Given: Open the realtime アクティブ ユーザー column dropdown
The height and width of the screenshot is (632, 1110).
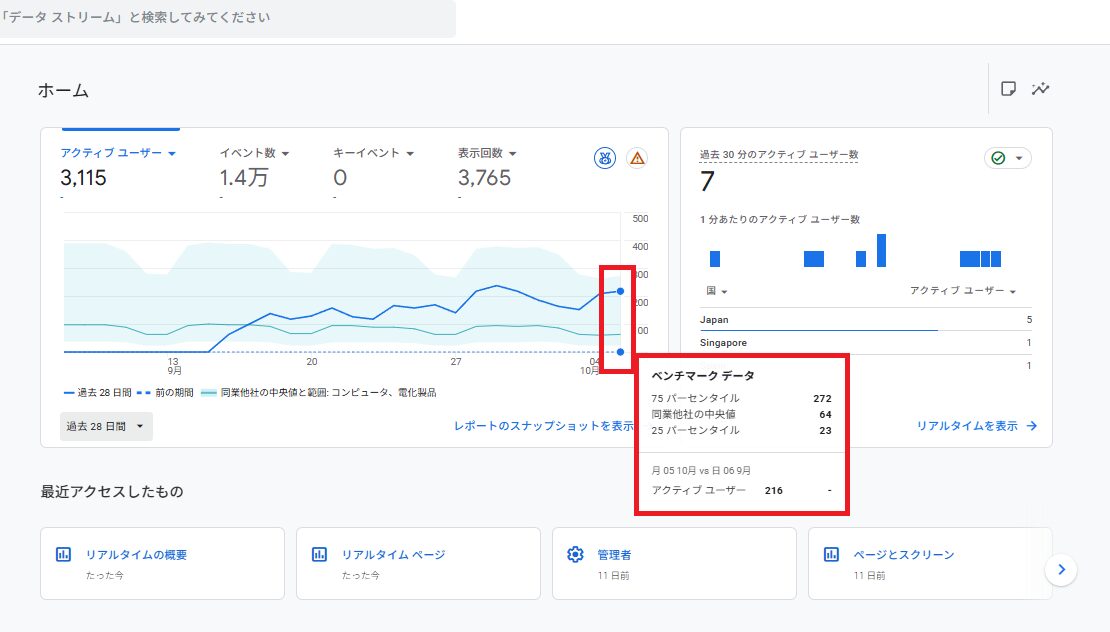Looking at the screenshot, I should coord(963,291).
